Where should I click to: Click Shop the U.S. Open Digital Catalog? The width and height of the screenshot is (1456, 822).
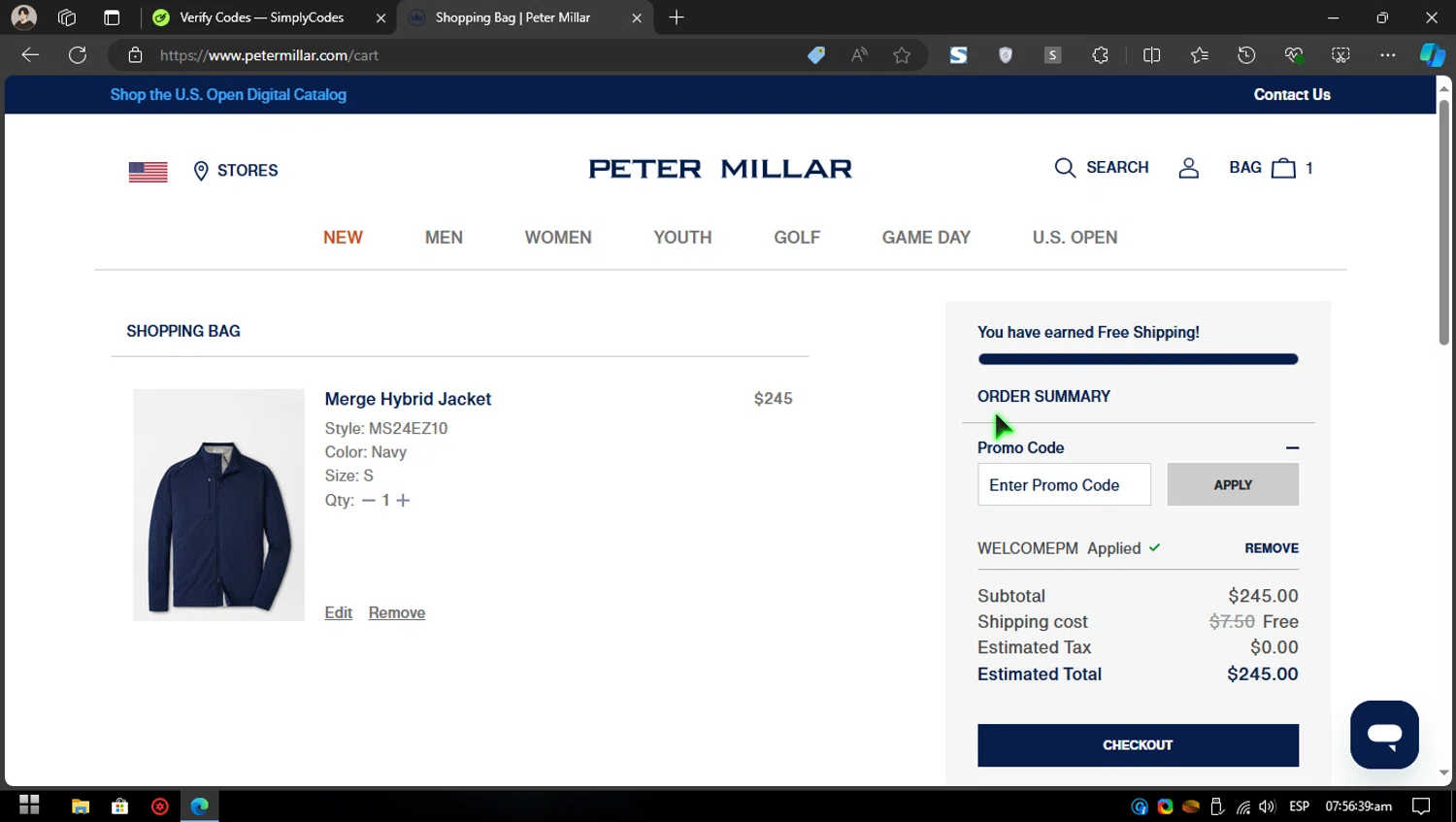pyautogui.click(x=228, y=94)
